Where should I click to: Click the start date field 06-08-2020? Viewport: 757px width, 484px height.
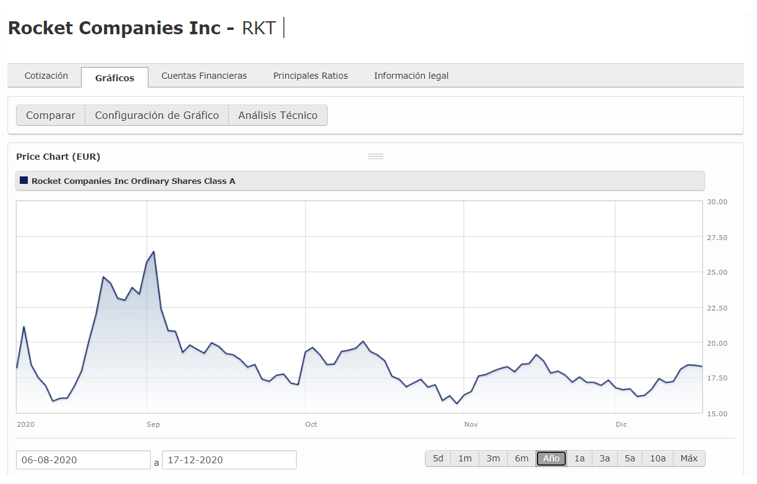pos(83,460)
